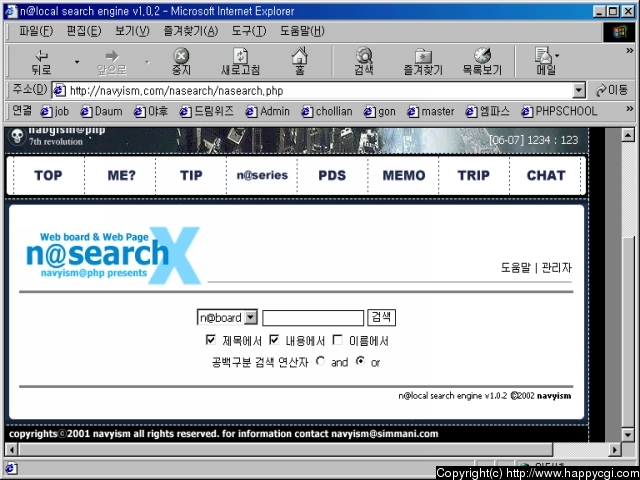
Task: Open the ME? navigation tab
Action: 121,176
